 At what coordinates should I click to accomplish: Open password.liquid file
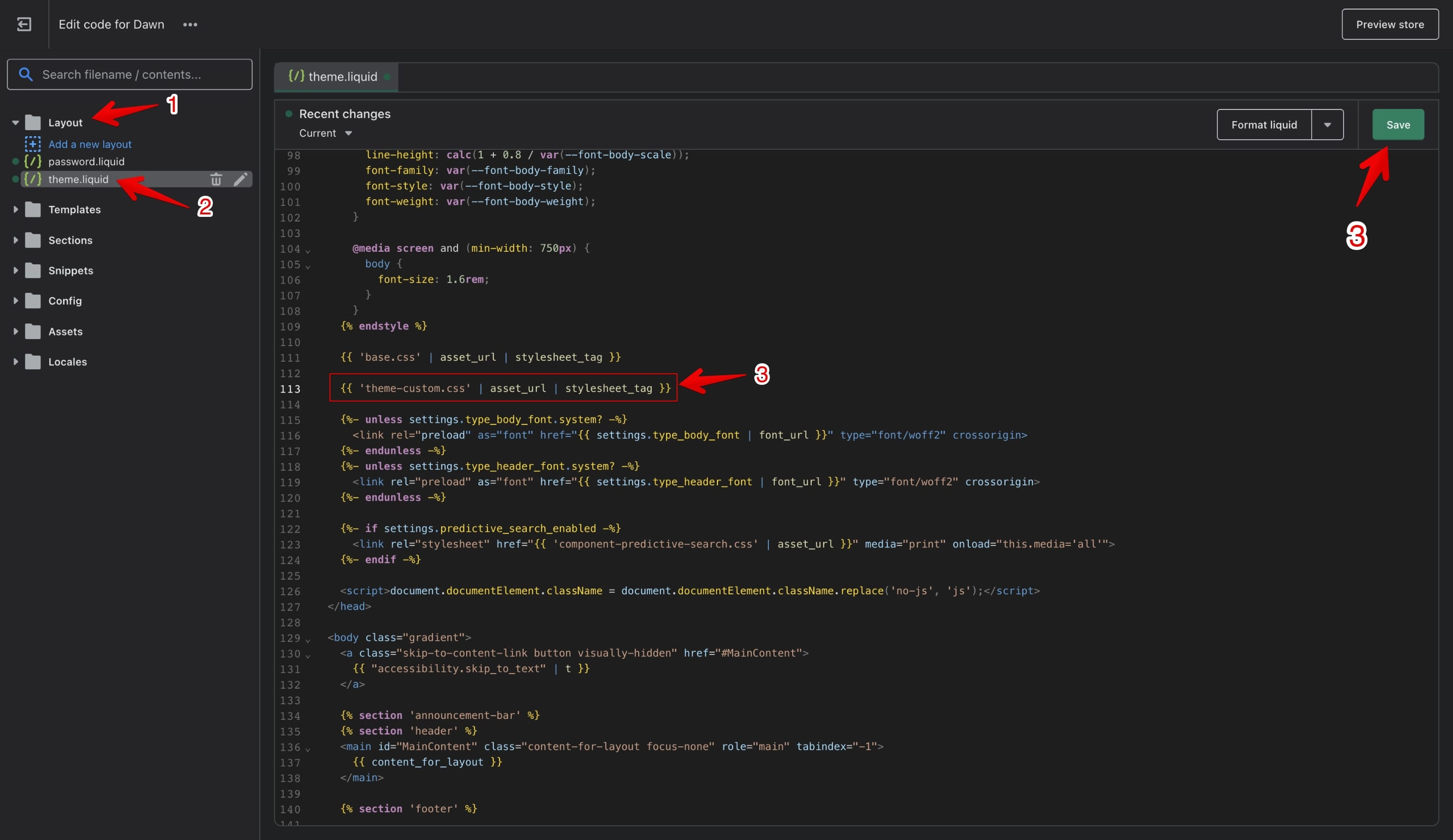[x=86, y=161]
